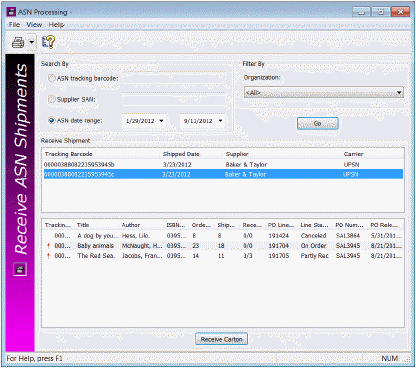Viewport: 416px width, 368px height.
Task: Click the ASN tracking barcode input field
Action: point(174,78)
